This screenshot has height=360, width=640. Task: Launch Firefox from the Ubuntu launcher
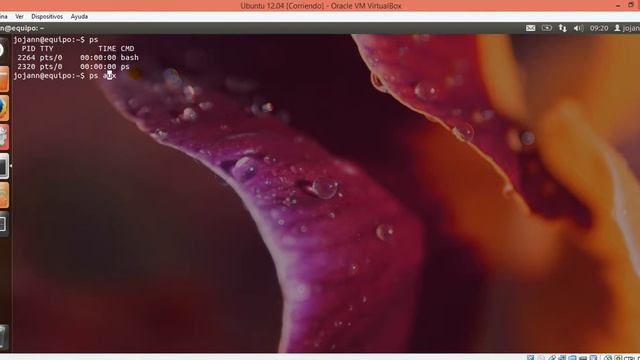(x=4, y=108)
